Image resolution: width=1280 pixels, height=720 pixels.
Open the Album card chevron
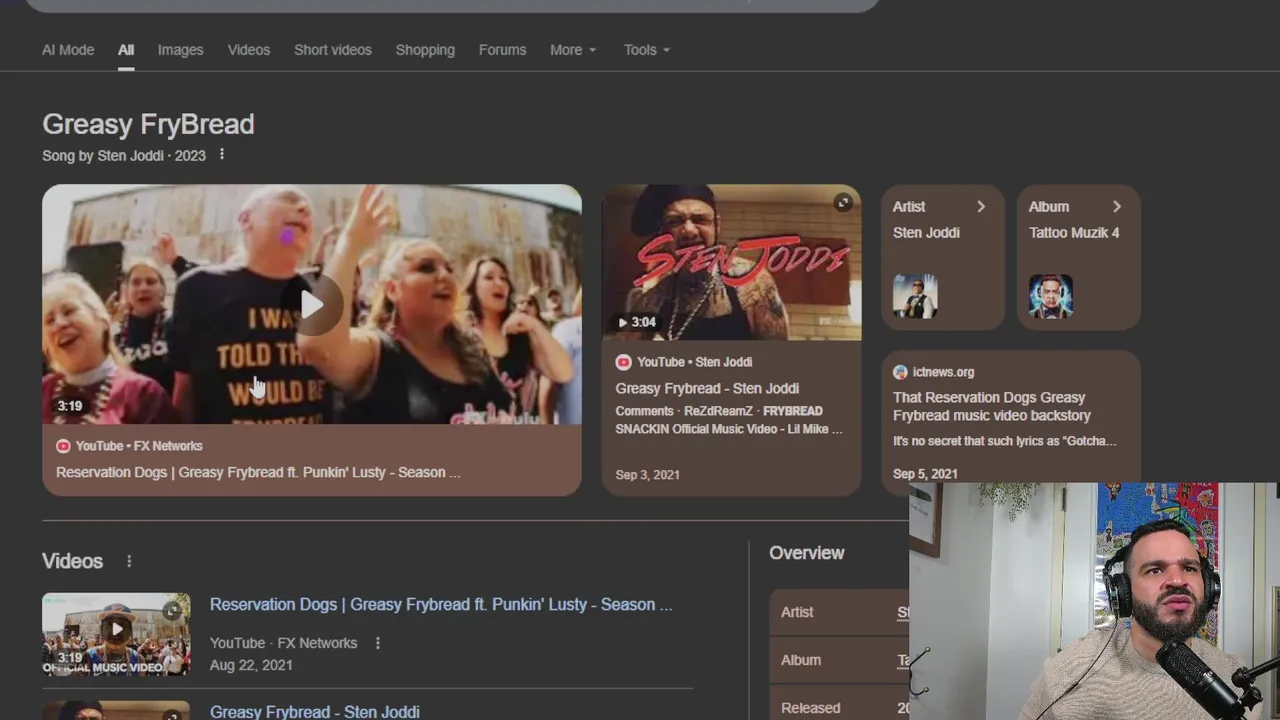coord(1117,207)
